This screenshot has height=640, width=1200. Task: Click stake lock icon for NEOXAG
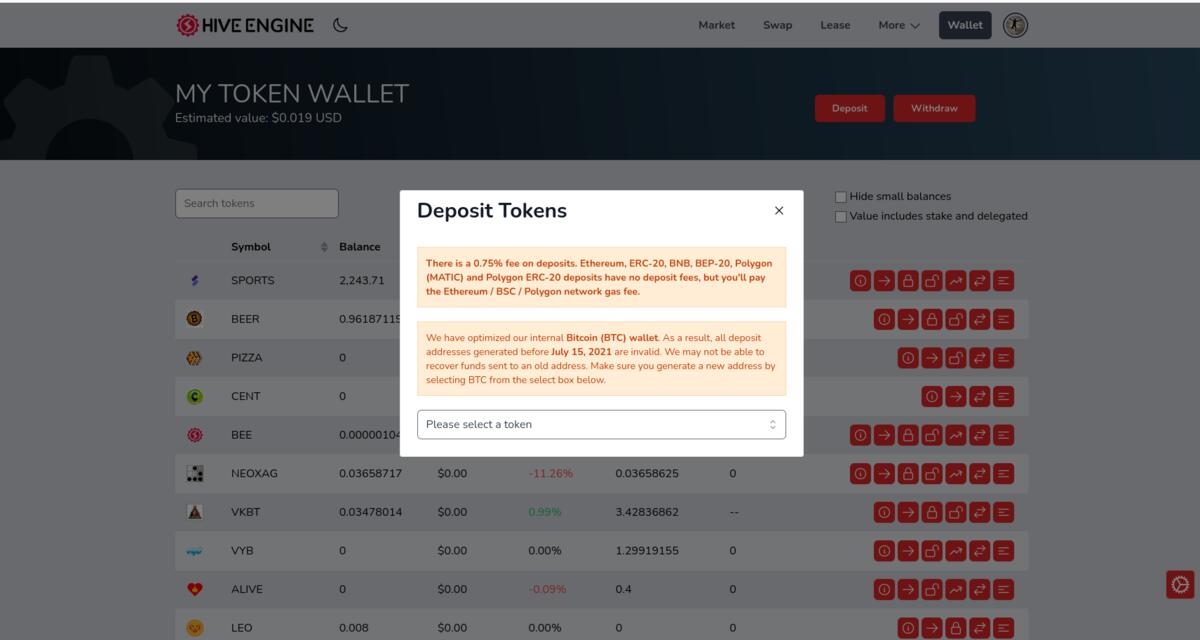[x=908, y=473]
